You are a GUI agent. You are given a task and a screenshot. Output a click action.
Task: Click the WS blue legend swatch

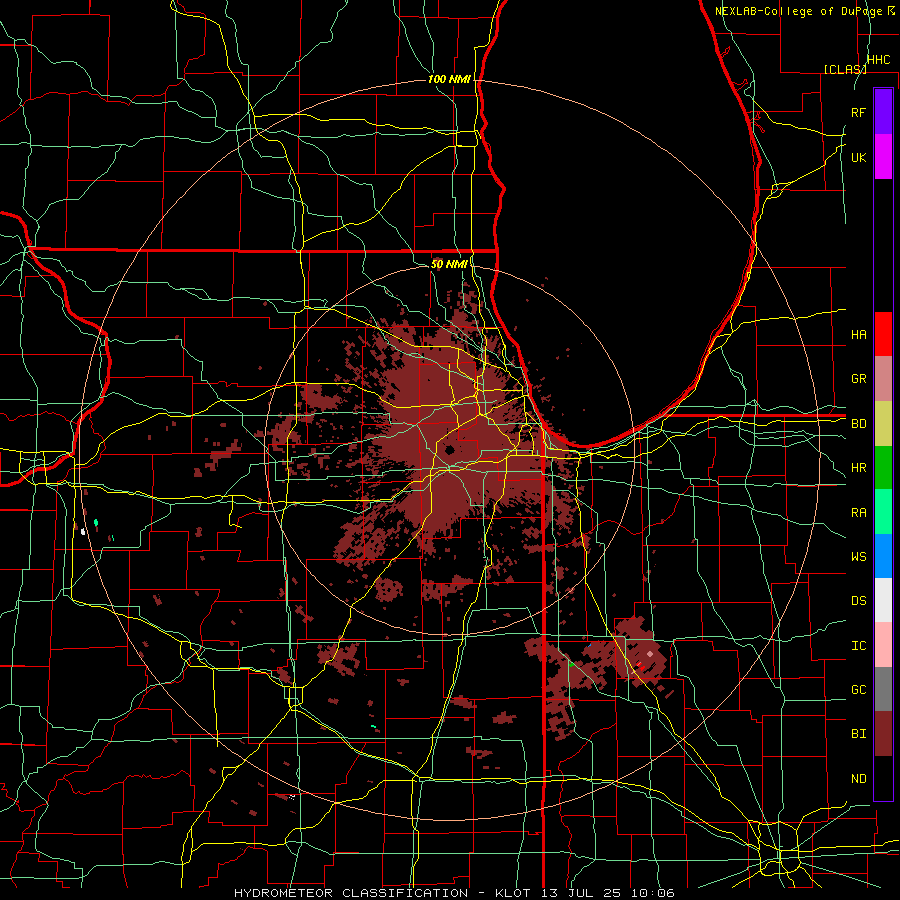pos(883,556)
